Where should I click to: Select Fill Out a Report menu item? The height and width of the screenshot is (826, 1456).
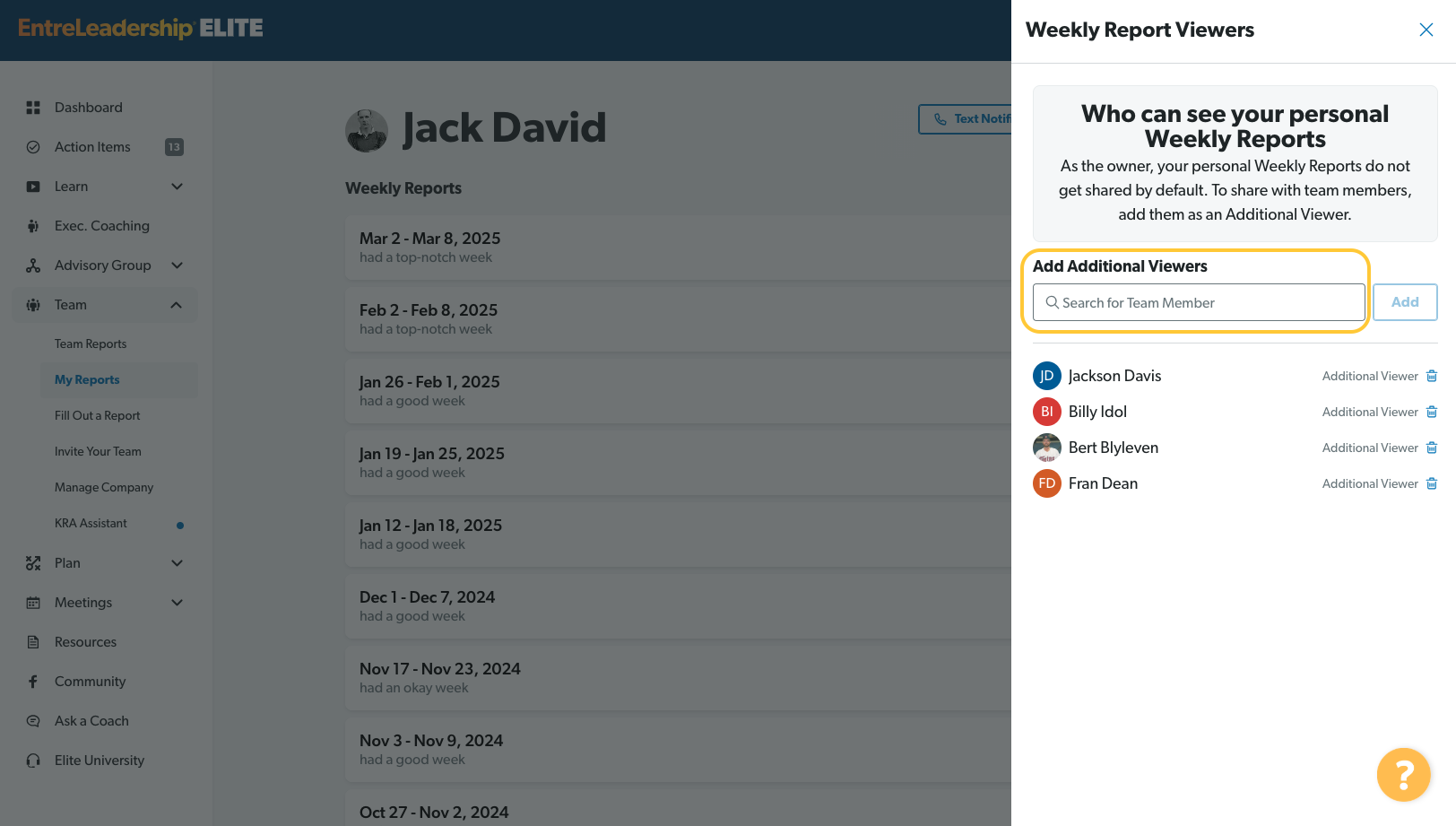[x=98, y=415]
